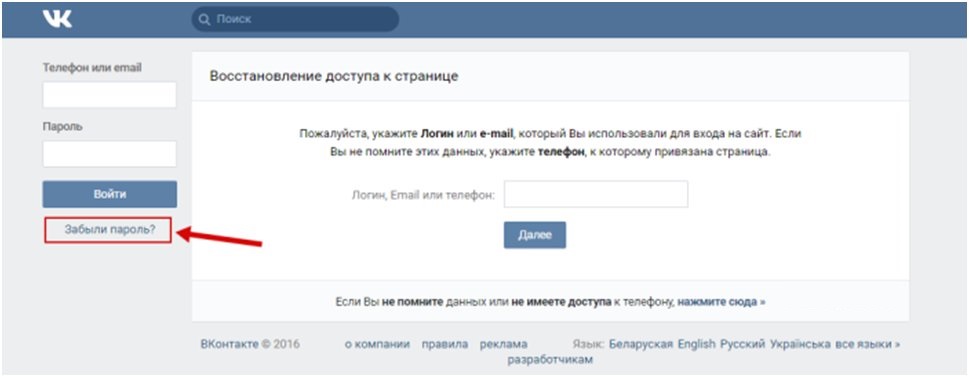
Task: Switch language to Беларуская
Action: (x=641, y=344)
